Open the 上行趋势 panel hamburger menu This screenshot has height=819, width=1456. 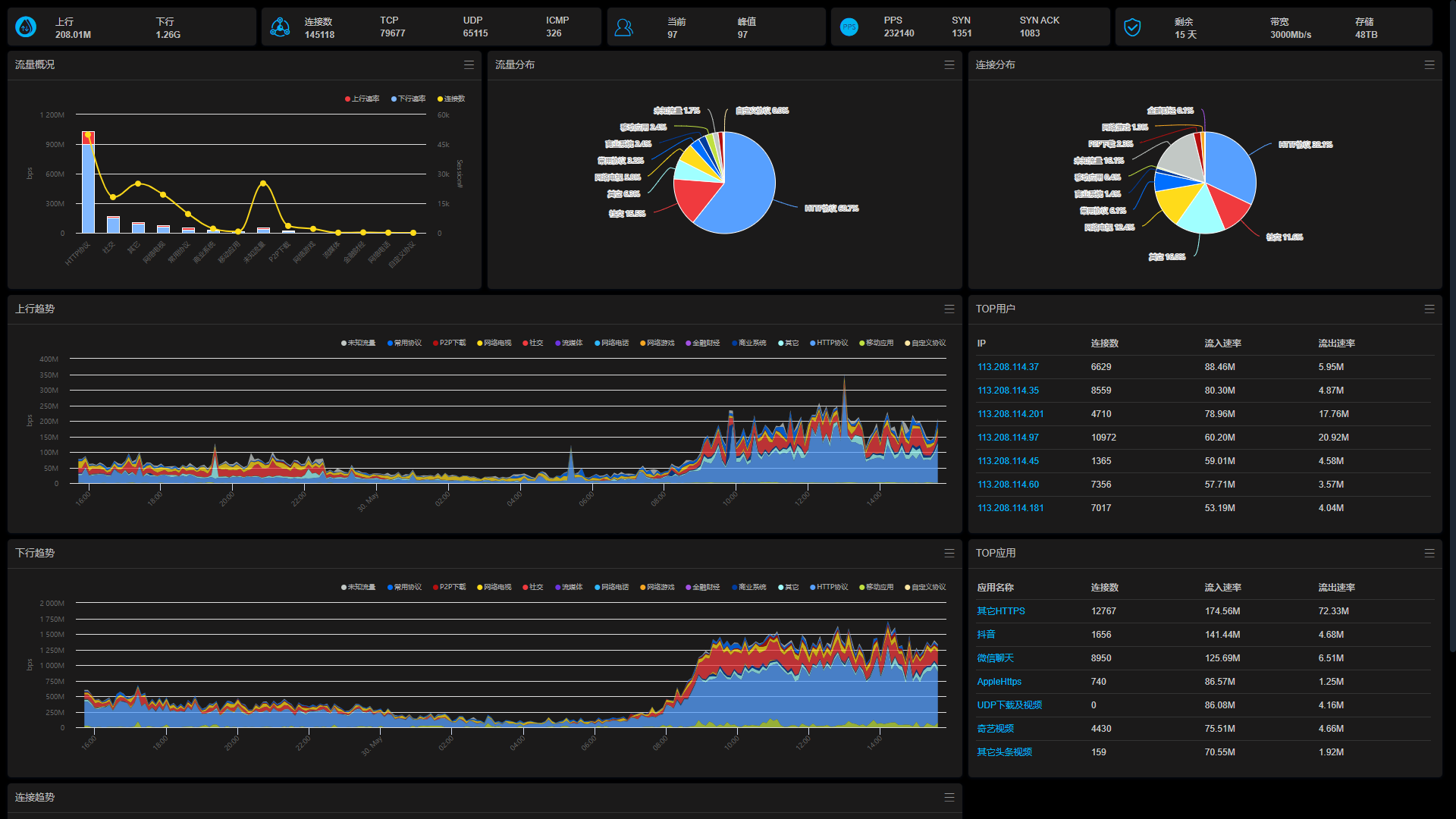point(949,309)
